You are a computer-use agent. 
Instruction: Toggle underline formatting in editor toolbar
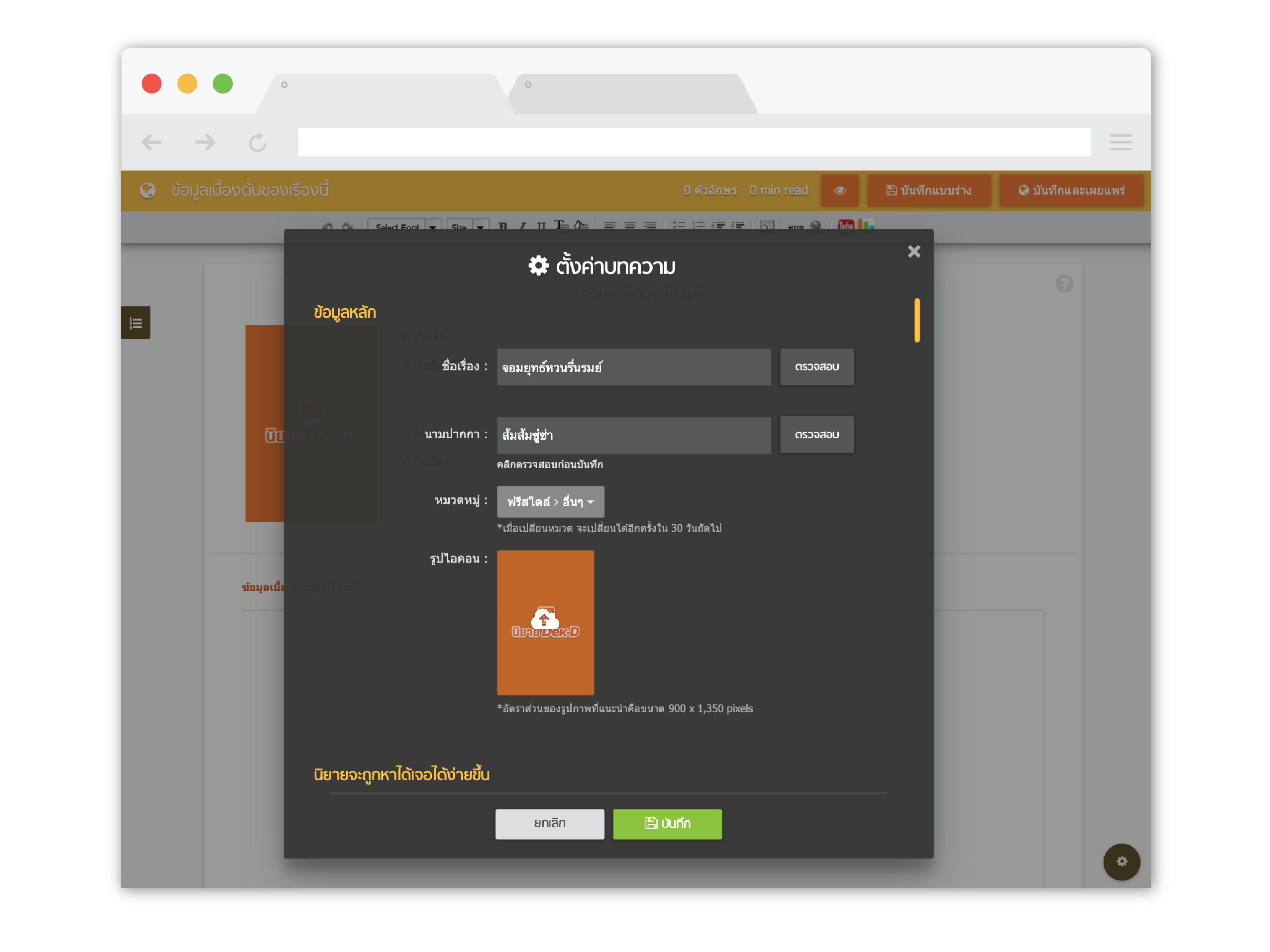pyautogui.click(x=542, y=226)
